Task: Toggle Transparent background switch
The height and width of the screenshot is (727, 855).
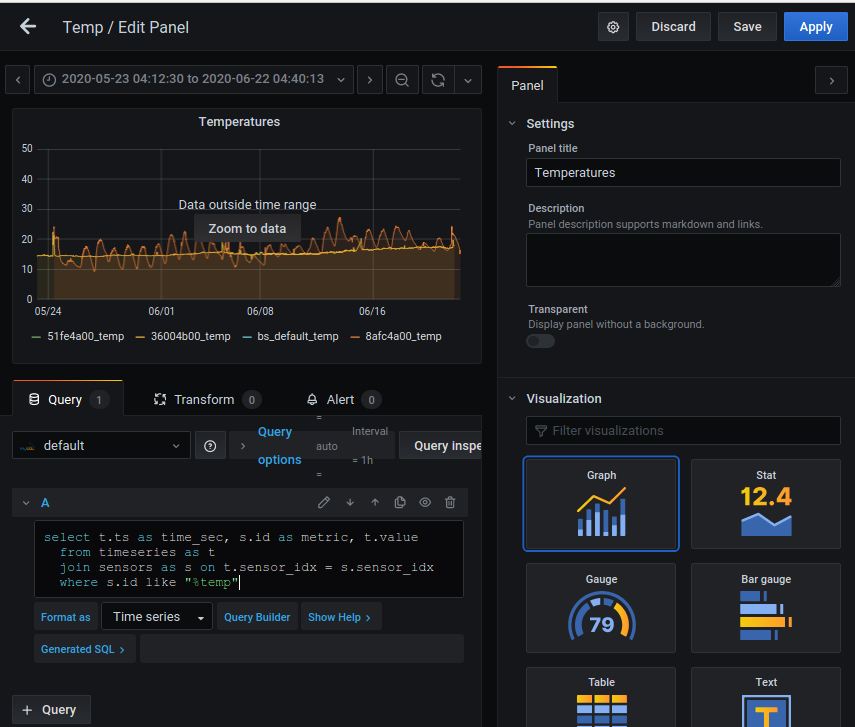Action: tap(540, 341)
